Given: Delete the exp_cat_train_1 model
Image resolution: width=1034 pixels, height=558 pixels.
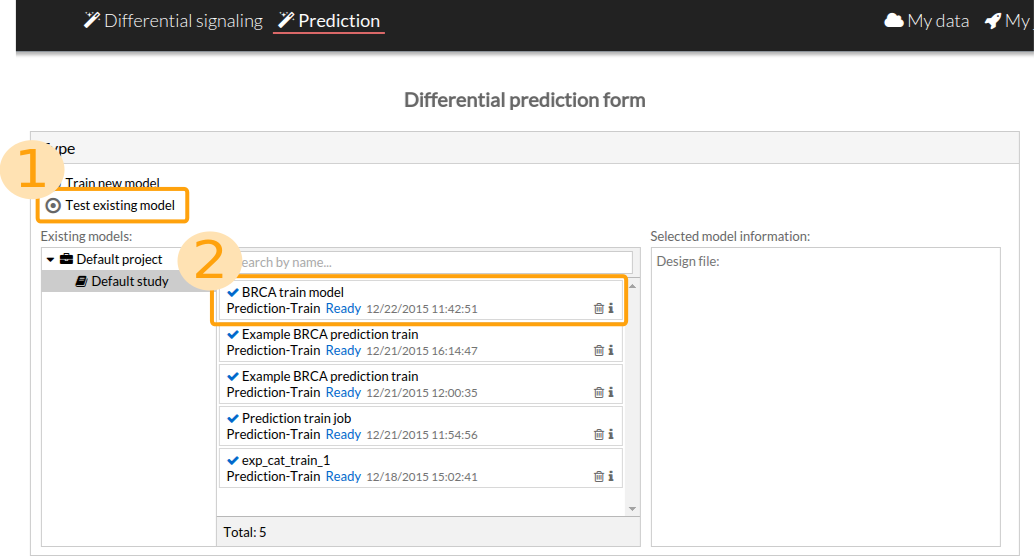Looking at the screenshot, I should click(x=598, y=477).
